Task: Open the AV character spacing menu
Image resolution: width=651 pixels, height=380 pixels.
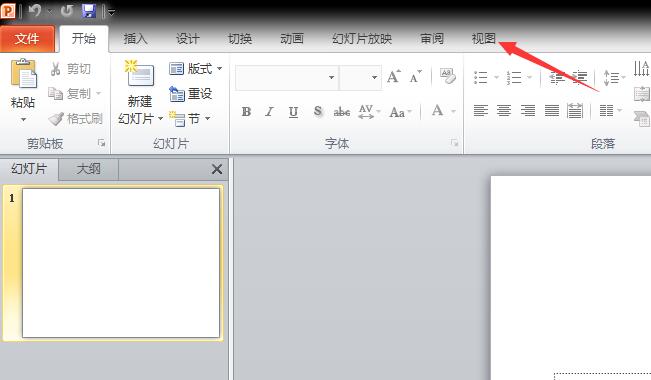Action: pos(369,112)
